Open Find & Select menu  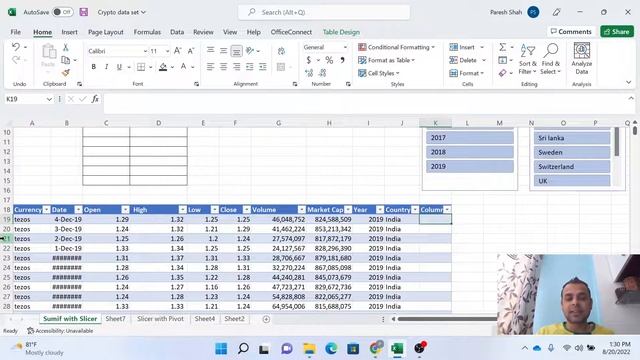pyautogui.click(x=551, y=59)
